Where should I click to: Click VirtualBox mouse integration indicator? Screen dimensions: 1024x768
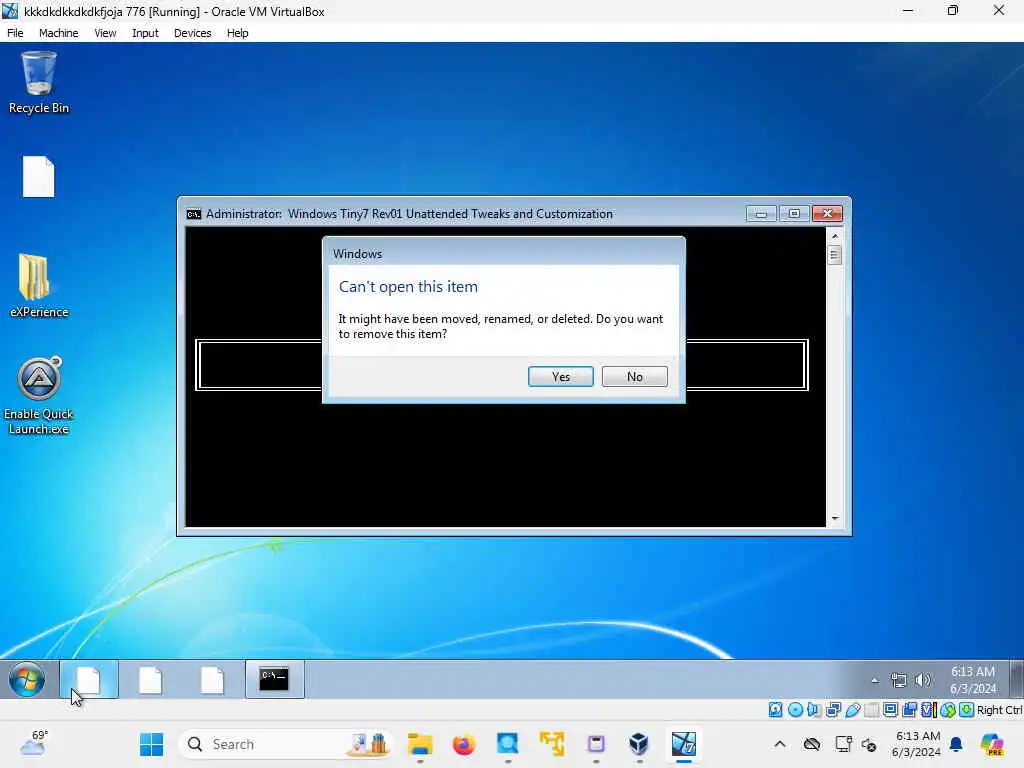coord(948,710)
